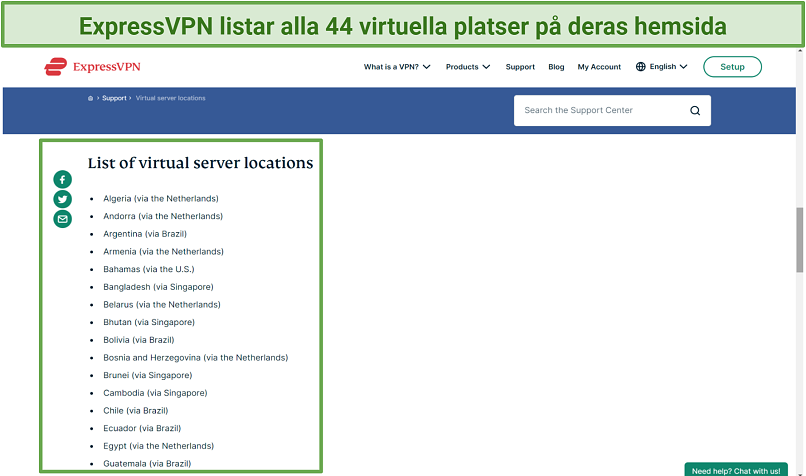This screenshot has width=806, height=476.
Task: Click the search magnifier icon
Action: pos(695,111)
